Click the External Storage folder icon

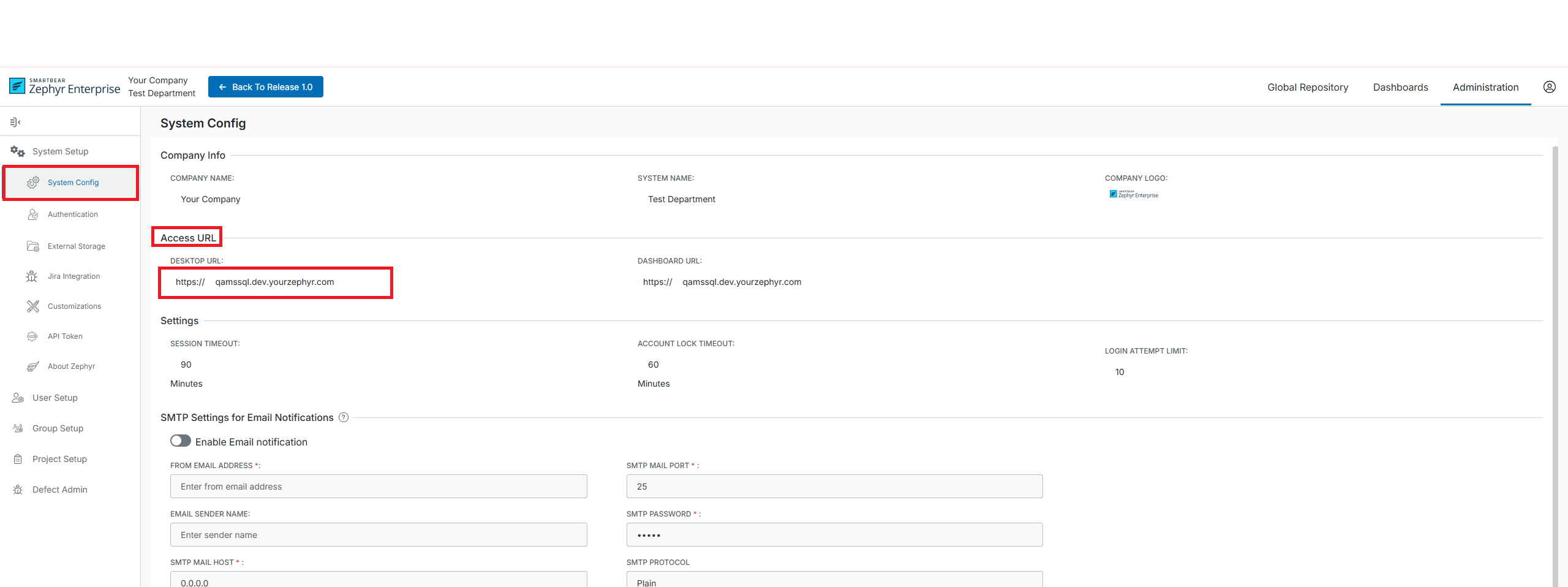point(33,246)
